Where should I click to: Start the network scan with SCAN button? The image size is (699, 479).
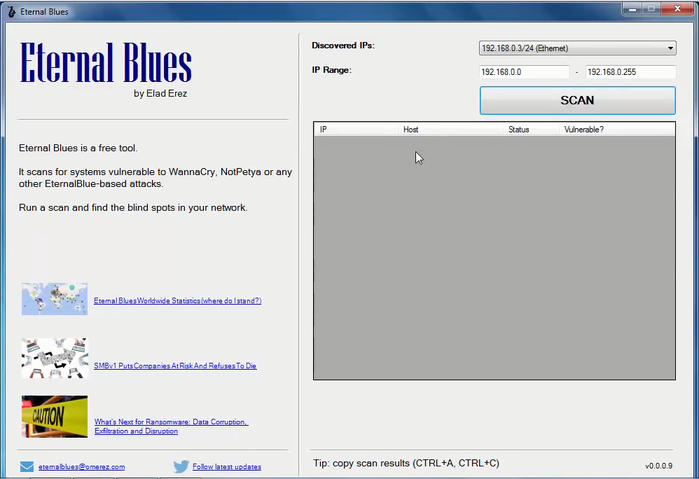577,100
